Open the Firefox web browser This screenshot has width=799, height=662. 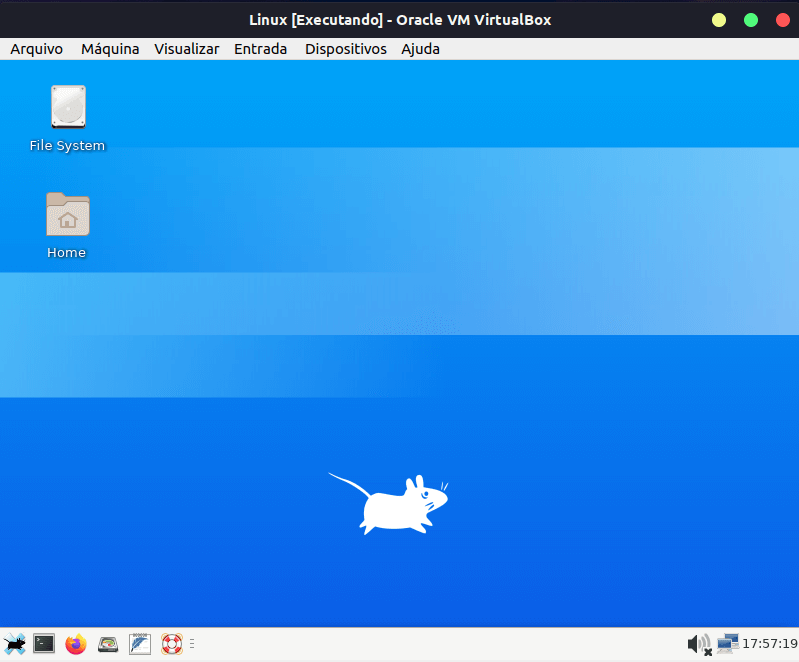[76, 644]
